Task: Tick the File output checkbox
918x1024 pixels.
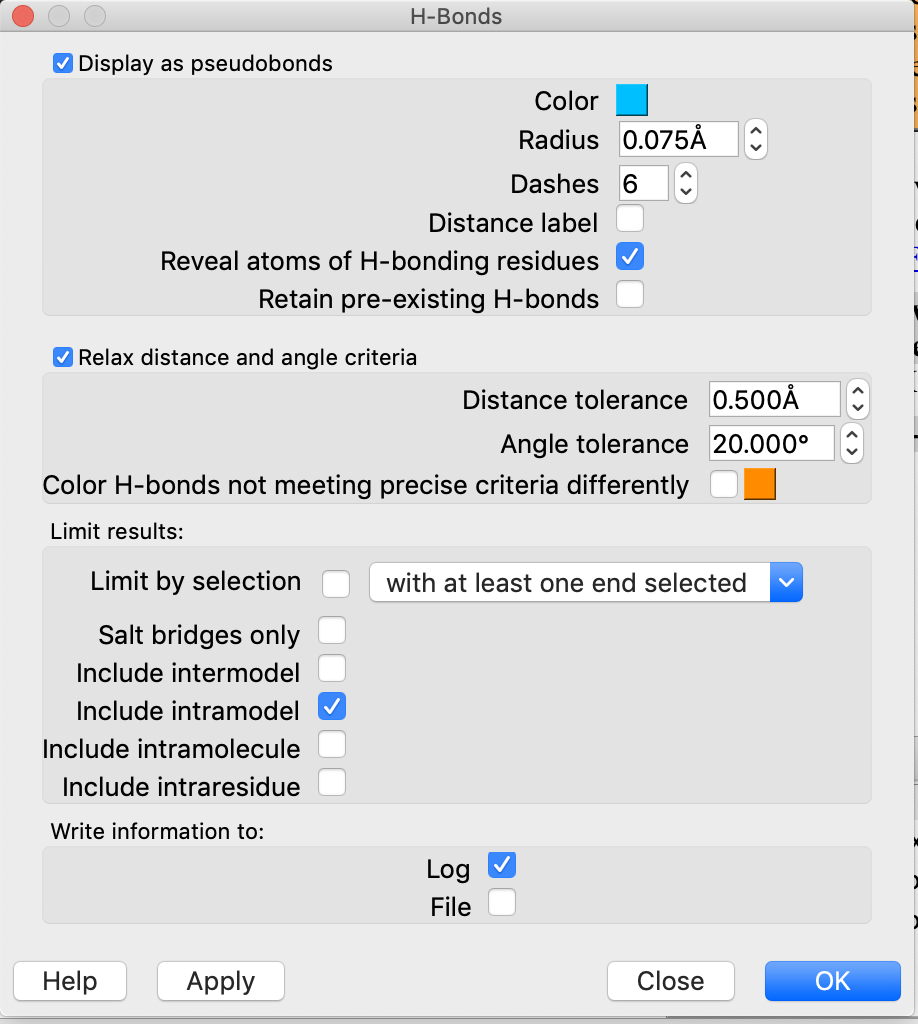Action: click(x=502, y=904)
